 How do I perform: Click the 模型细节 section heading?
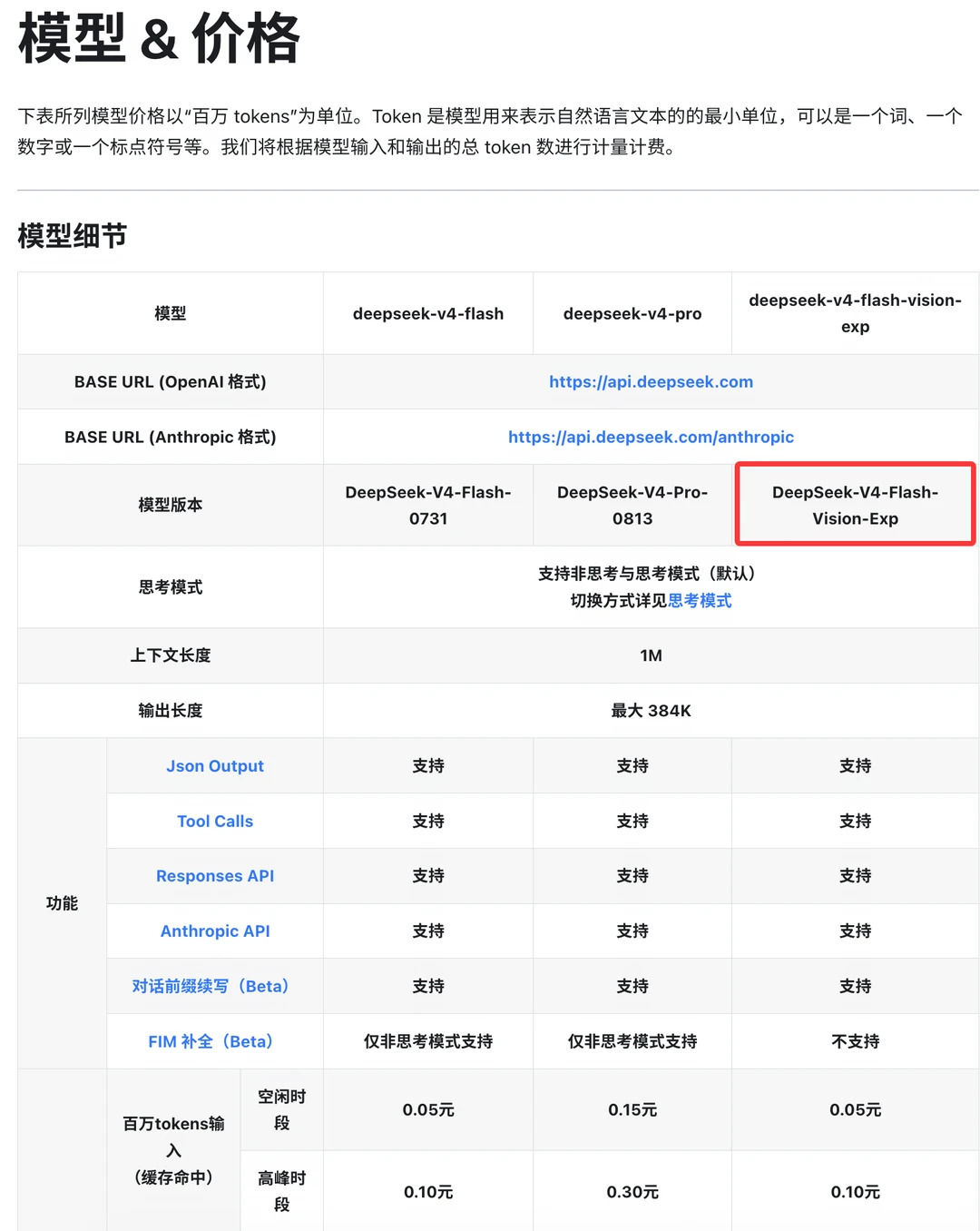point(72,236)
